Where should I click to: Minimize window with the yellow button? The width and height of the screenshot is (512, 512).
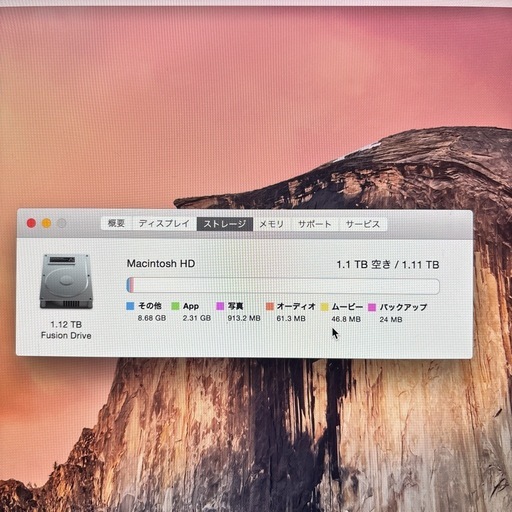[46, 223]
